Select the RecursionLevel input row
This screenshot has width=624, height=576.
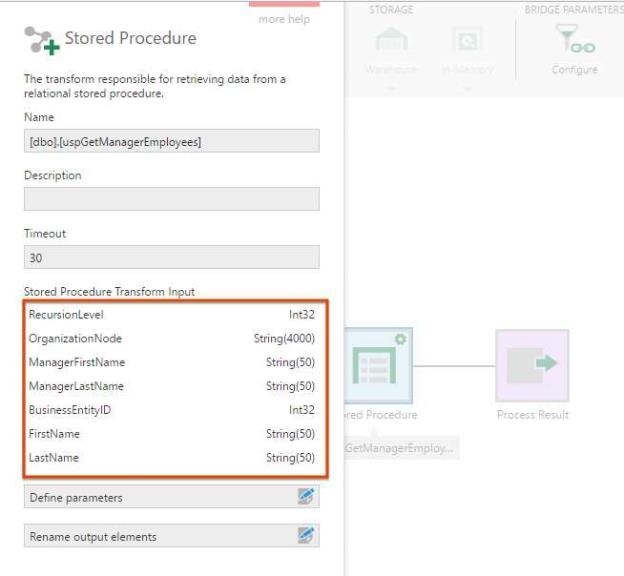coord(171,315)
